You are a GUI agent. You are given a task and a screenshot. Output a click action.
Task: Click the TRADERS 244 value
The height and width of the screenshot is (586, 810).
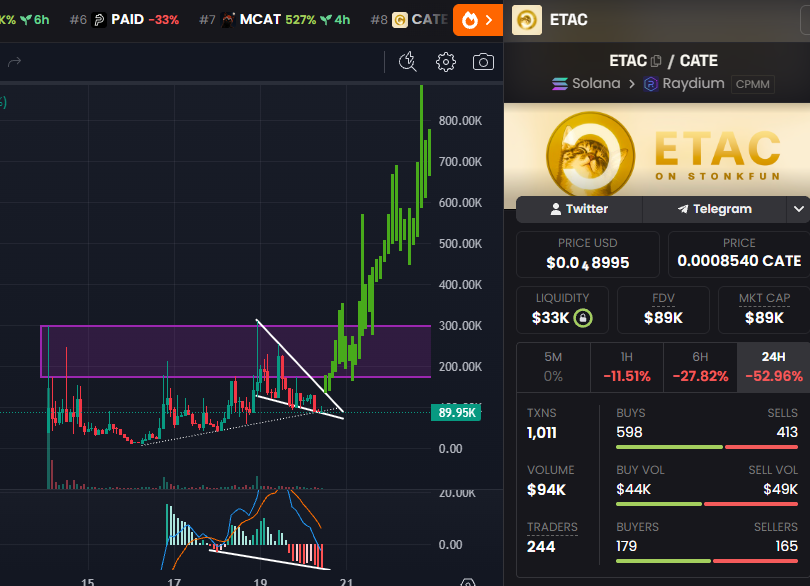pos(541,547)
